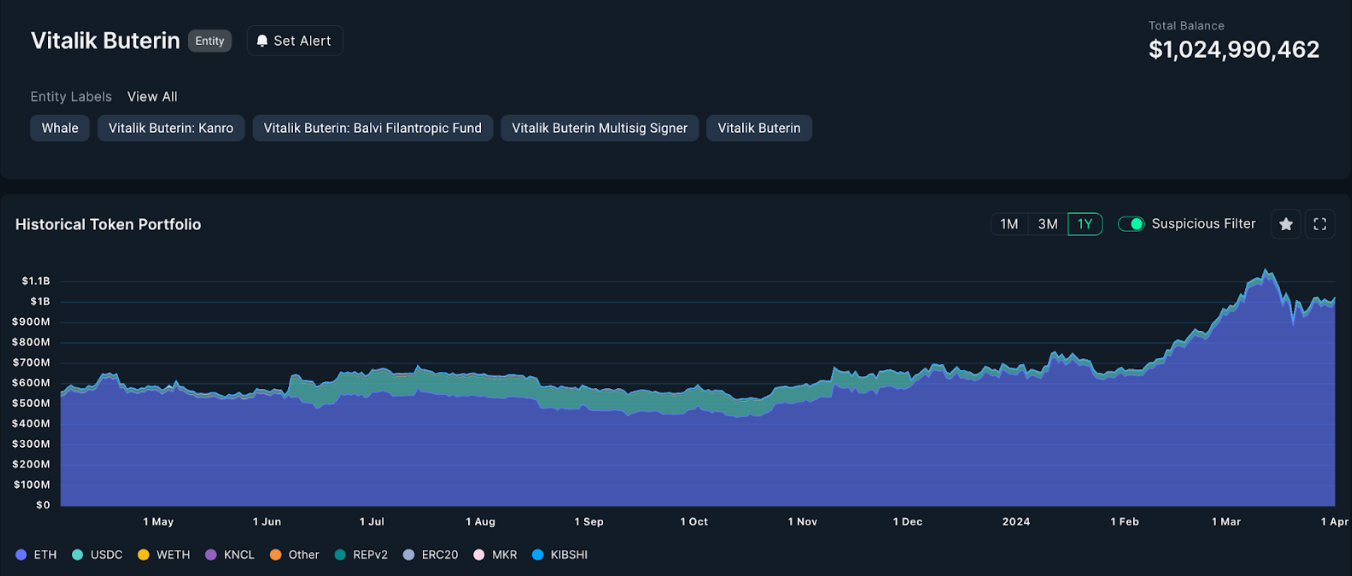The image size is (1352, 576).
Task: Toggle the KIBSHI legend series
Action: (x=560, y=555)
